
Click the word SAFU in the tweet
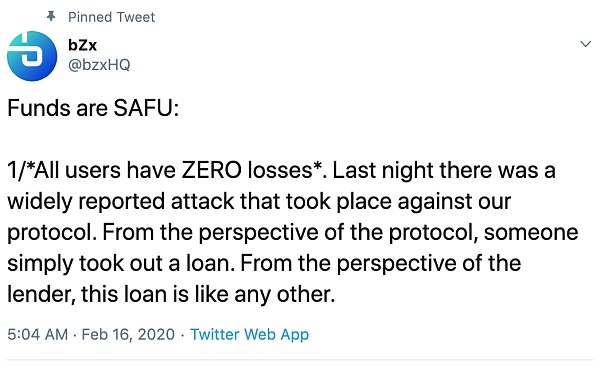[143, 108]
